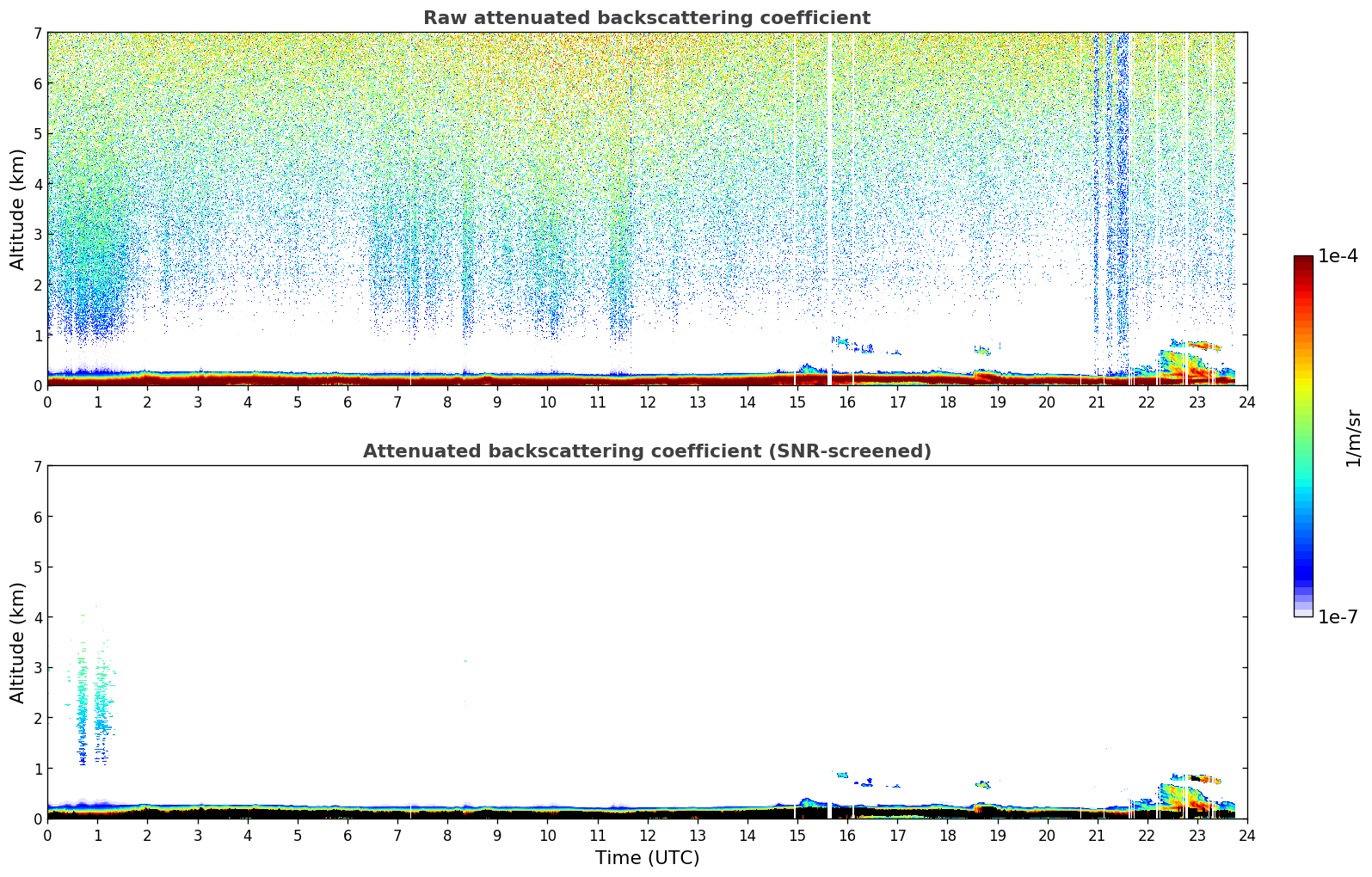Click hour 18 tick label on bottom plot
Screen dimensions: 1372x877
point(947,836)
